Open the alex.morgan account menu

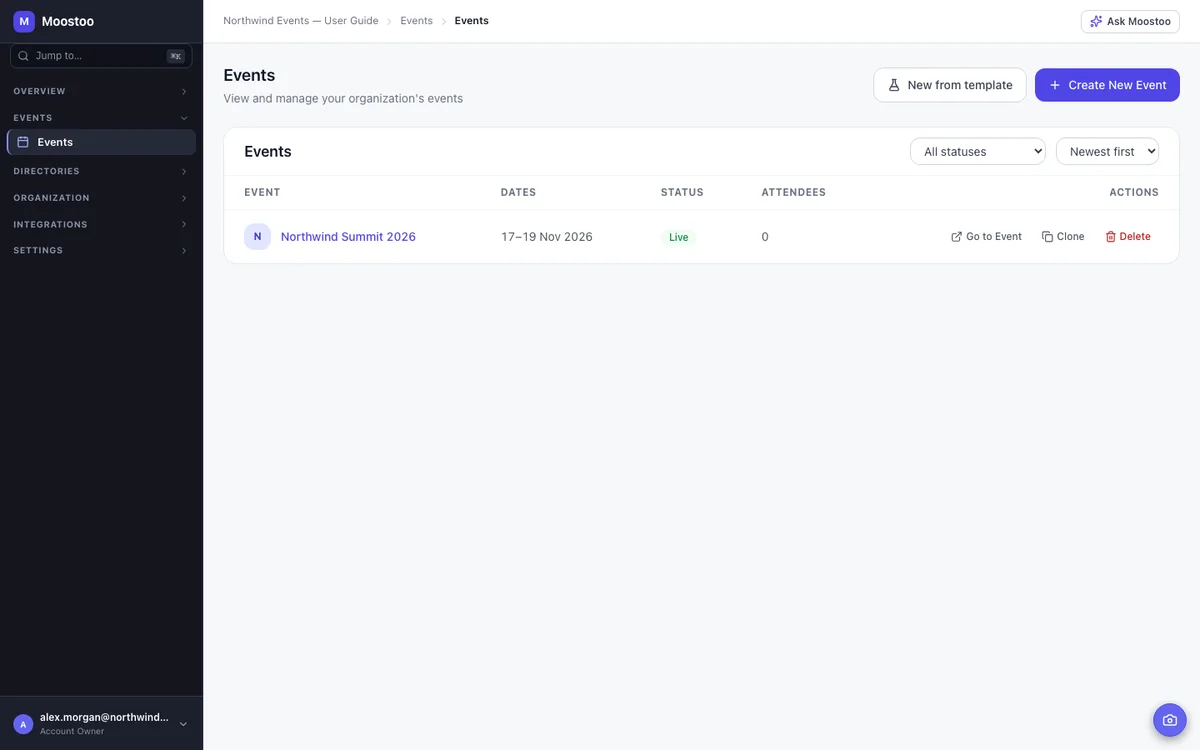point(101,724)
